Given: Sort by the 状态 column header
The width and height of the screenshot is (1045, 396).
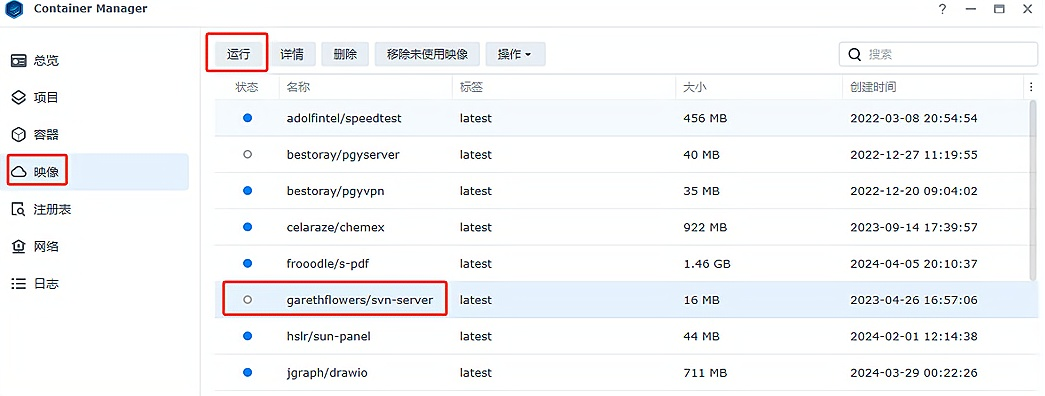Looking at the screenshot, I should pos(247,87).
